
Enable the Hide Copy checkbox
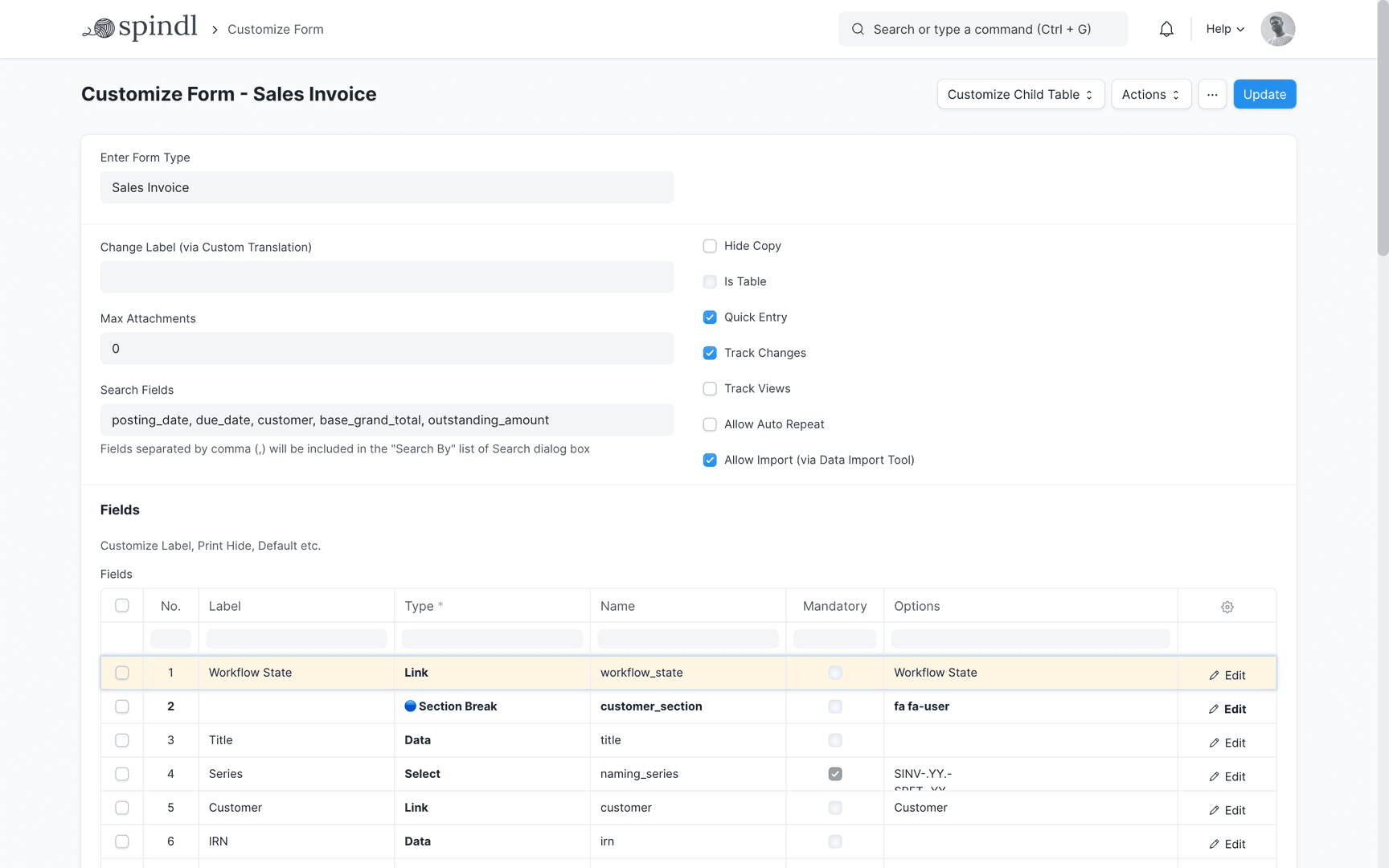pyautogui.click(x=710, y=246)
